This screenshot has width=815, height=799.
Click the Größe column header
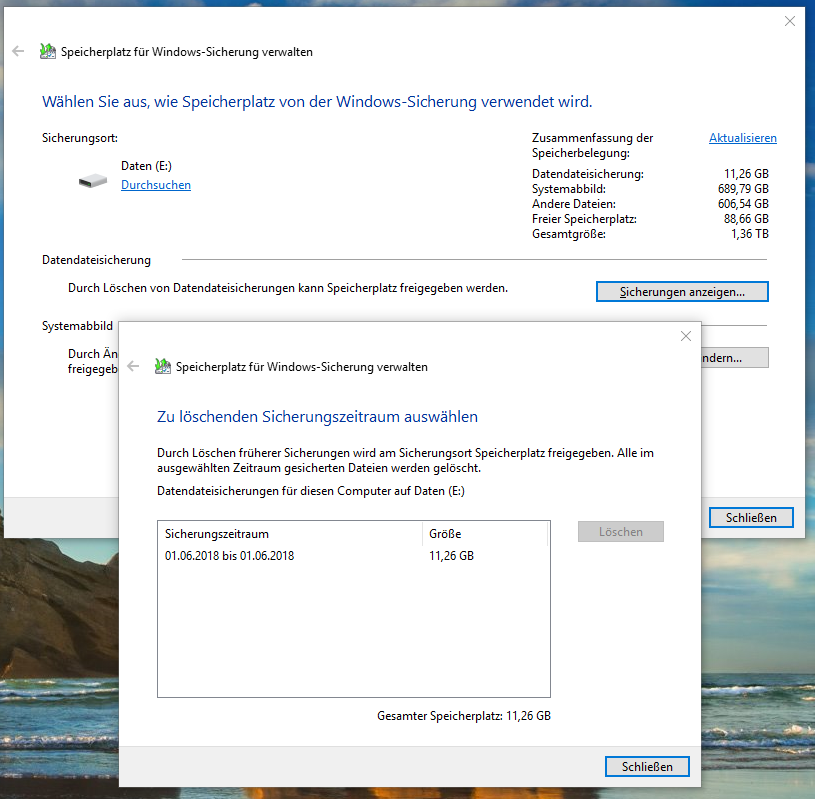[485, 534]
